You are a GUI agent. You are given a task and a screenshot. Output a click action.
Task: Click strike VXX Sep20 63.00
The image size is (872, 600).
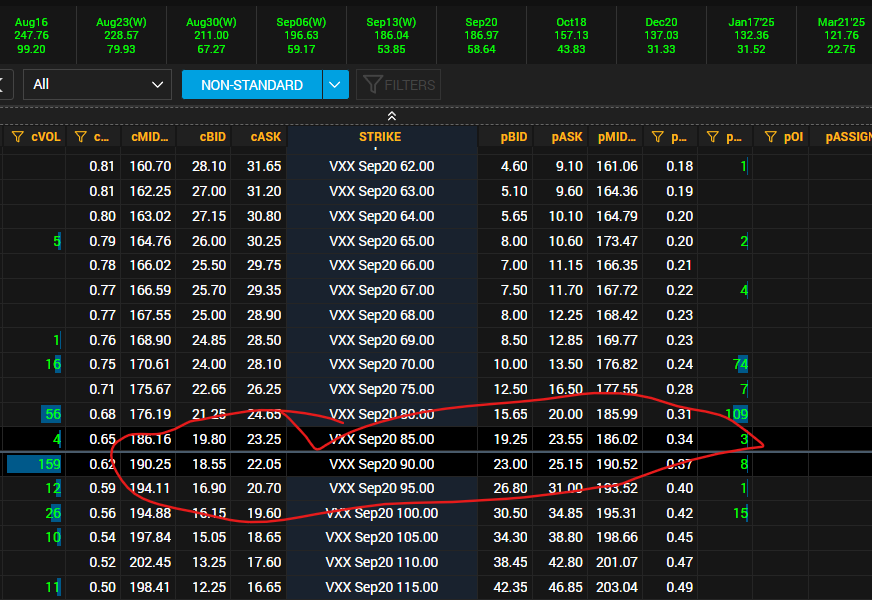pyautogui.click(x=382, y=191)
